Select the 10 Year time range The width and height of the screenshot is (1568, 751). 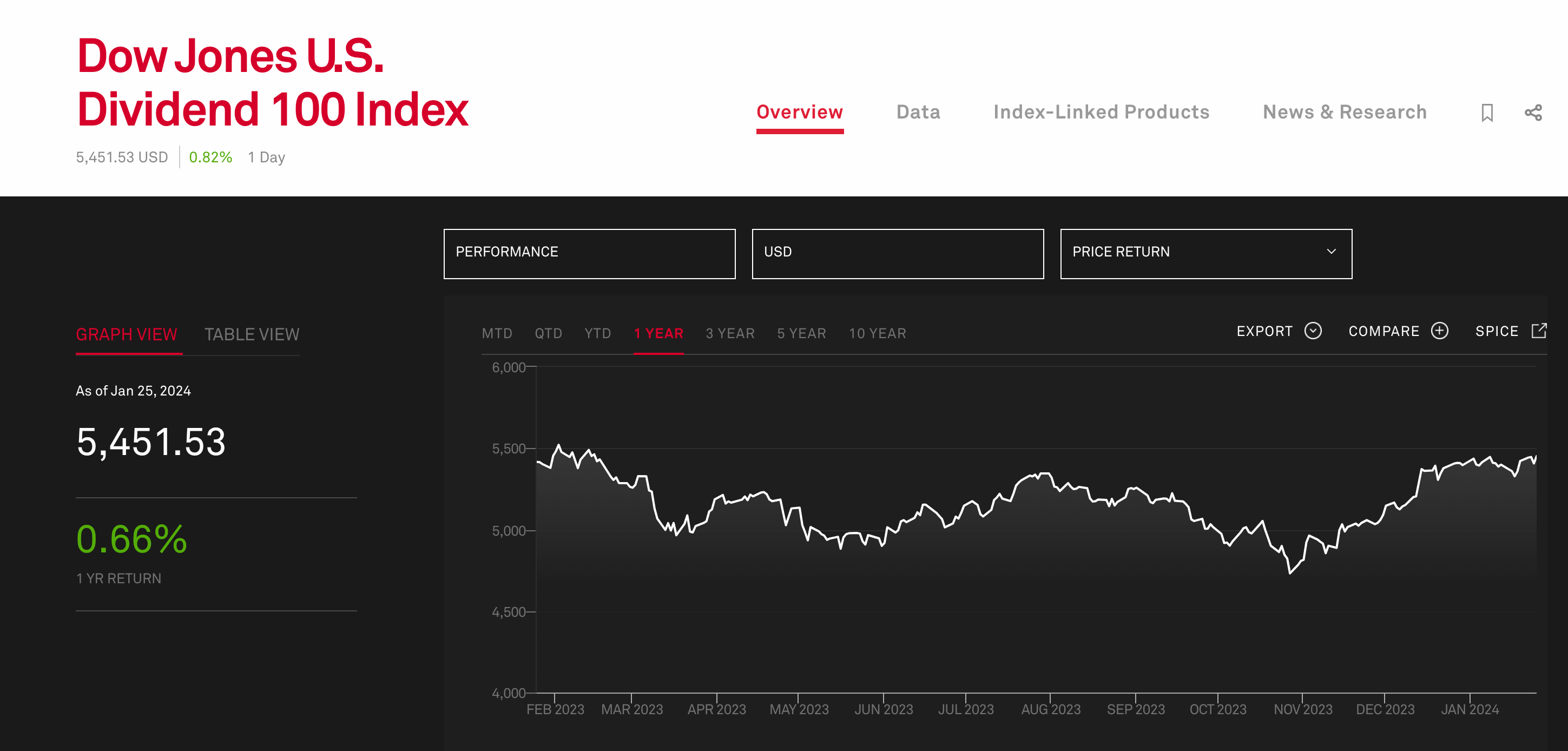tap(877, 333)
